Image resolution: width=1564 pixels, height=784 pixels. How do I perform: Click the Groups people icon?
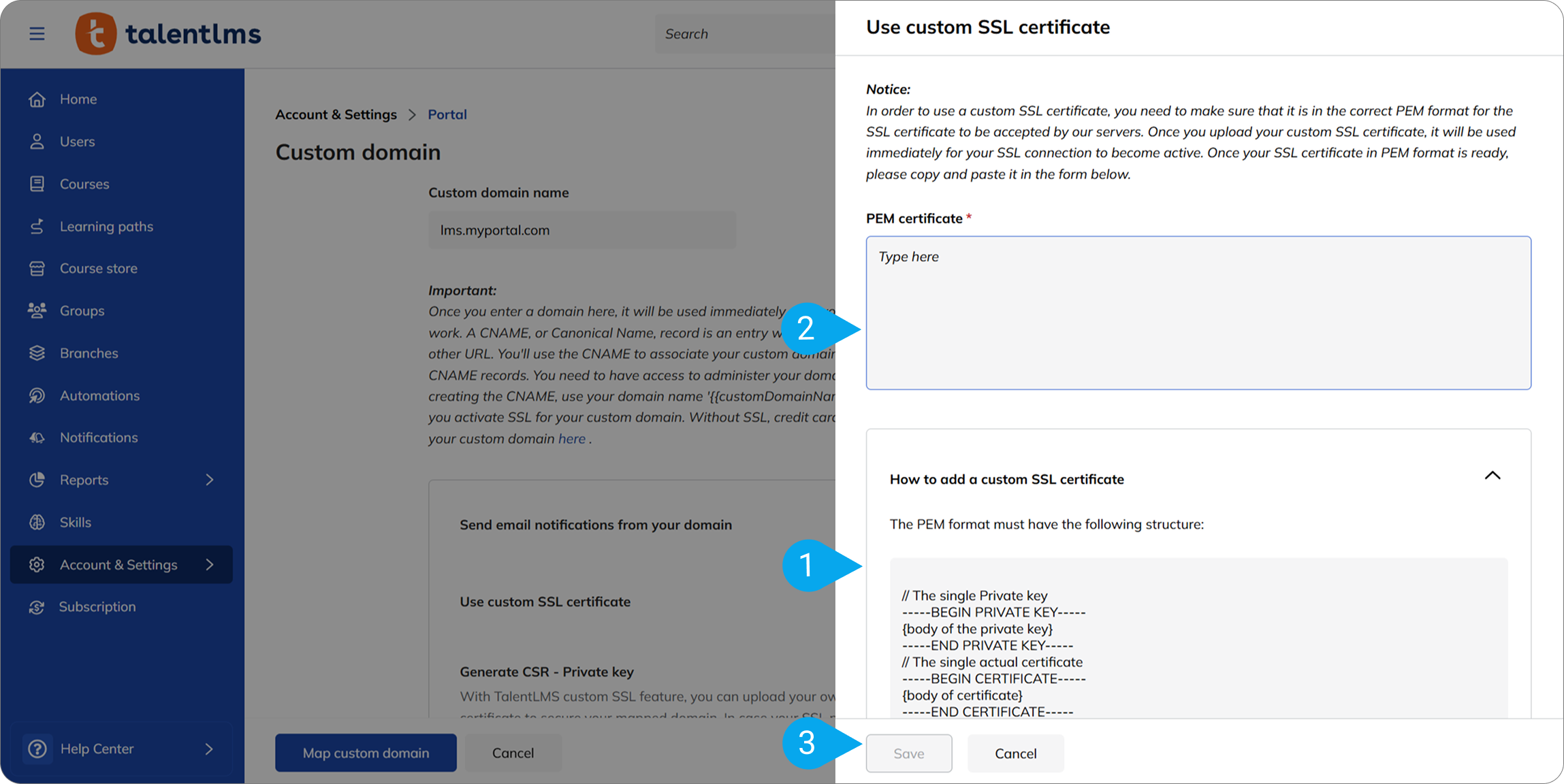(37, 310)
